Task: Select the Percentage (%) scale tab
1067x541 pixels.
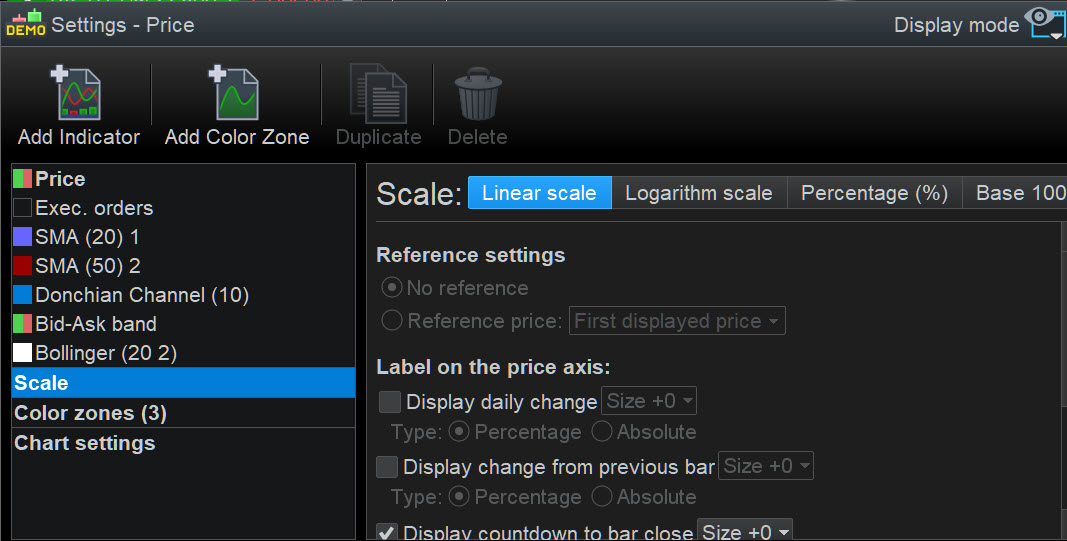Action: pyautogui.click(x=874, y=193)
